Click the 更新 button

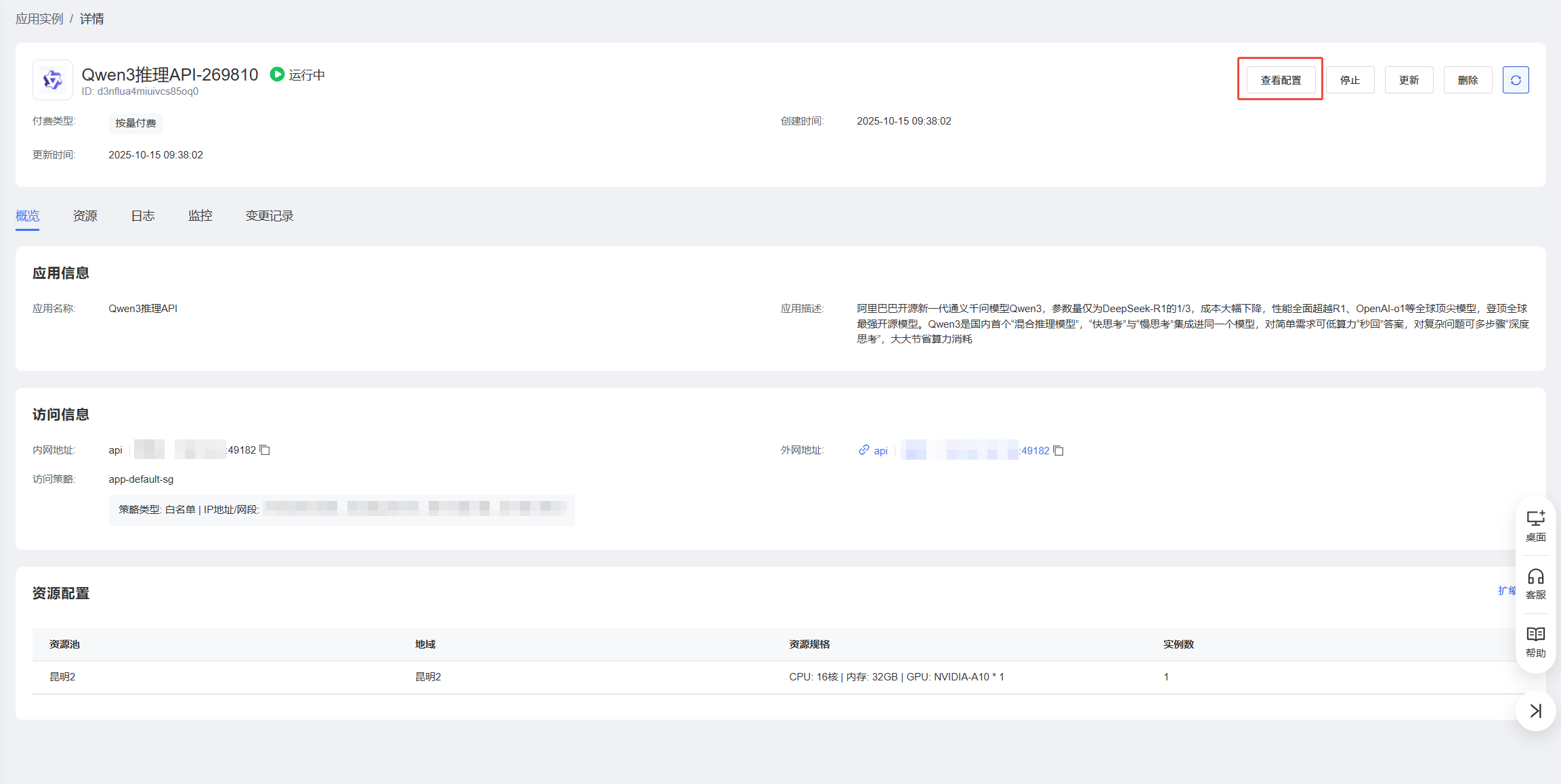click(1409, 80)
